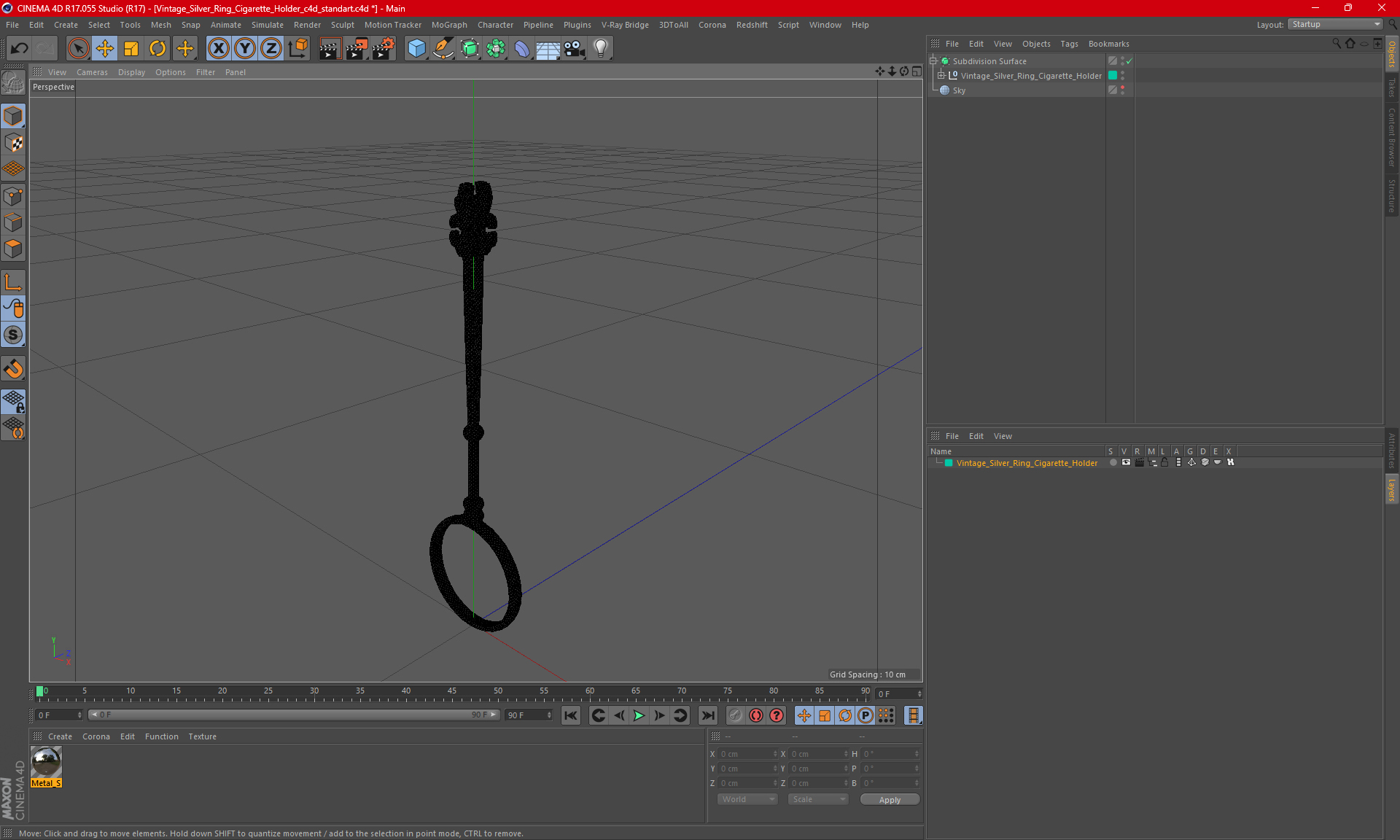The height and width of the screenshot is (840, 1400).
Task: Add a Camera object
Action: pyautogui.click(x=574, y=48)
